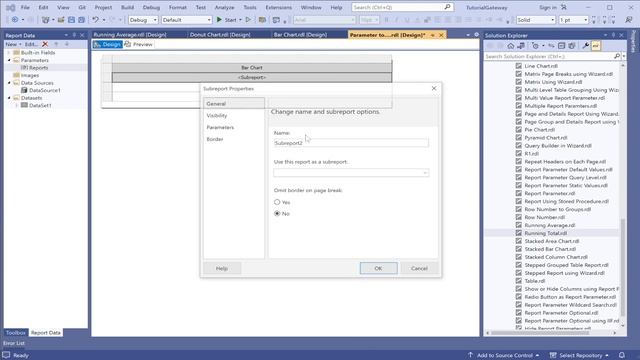Click OK in Subreport Properties dialog
This screenshot has width=640, height=360.
tap(378, 268)
